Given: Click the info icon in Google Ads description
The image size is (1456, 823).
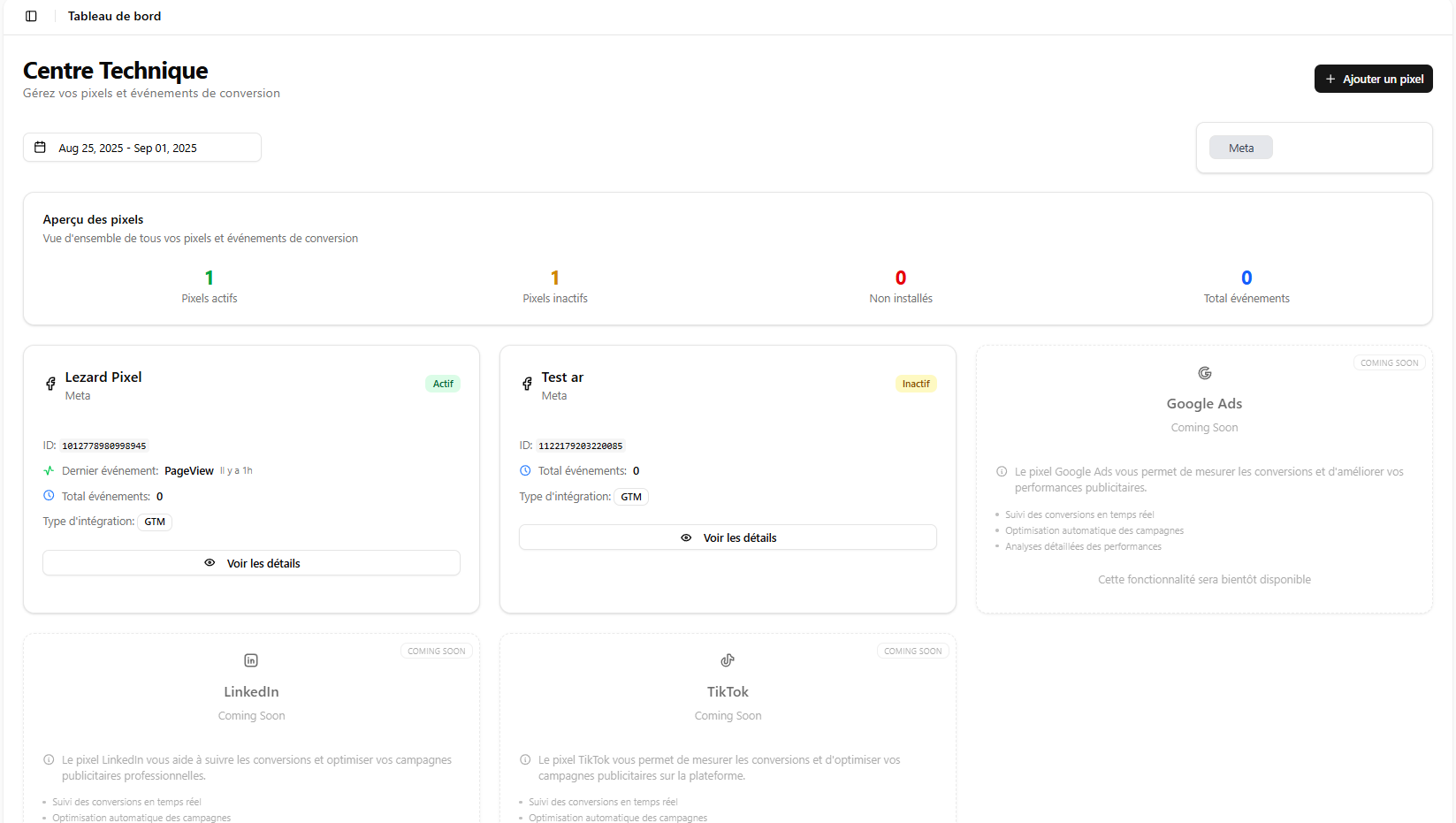Looking at the screenshot, I should pyautogui.click(x=1002, y=472).
